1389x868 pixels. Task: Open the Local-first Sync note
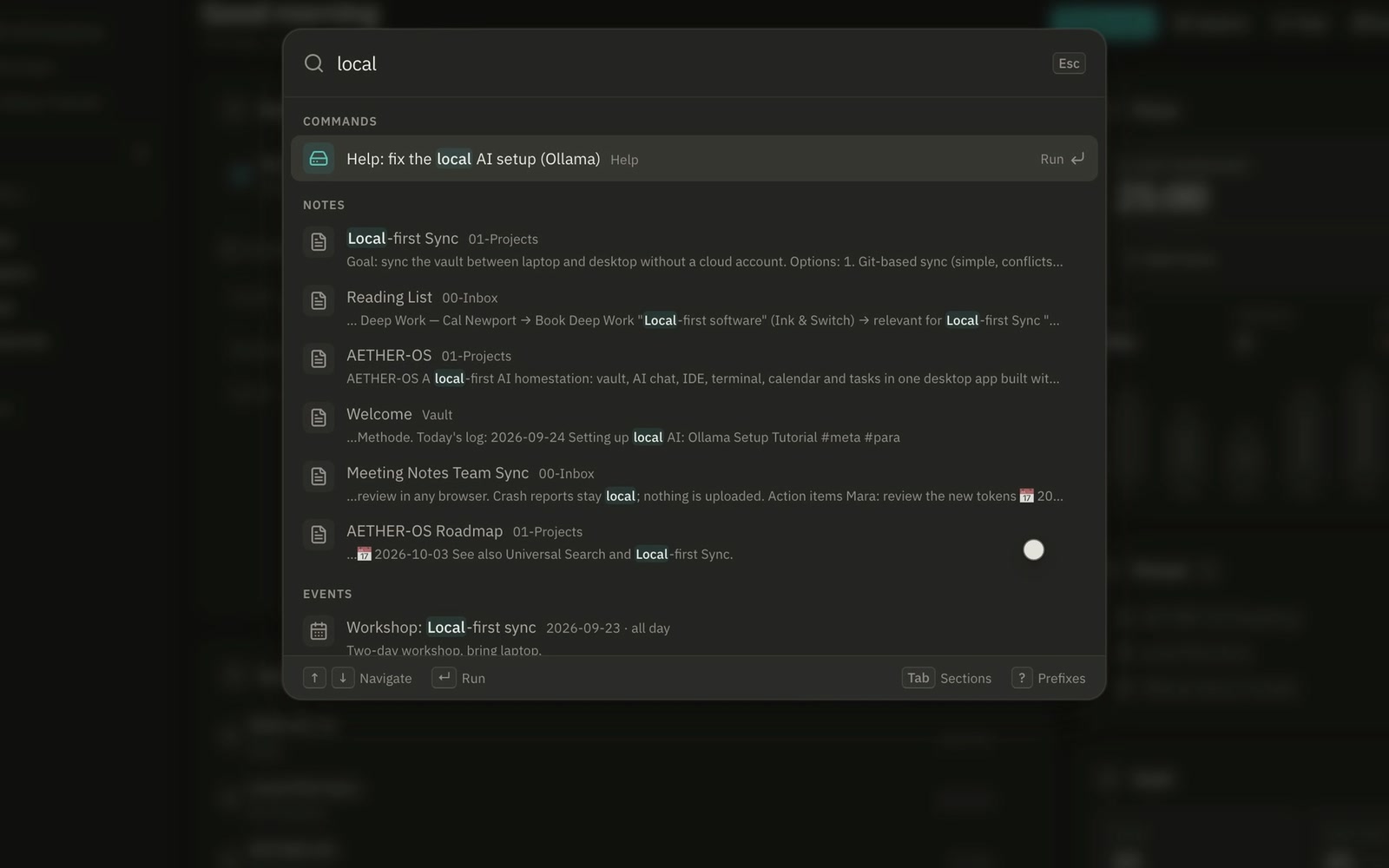tap(694, 249)
